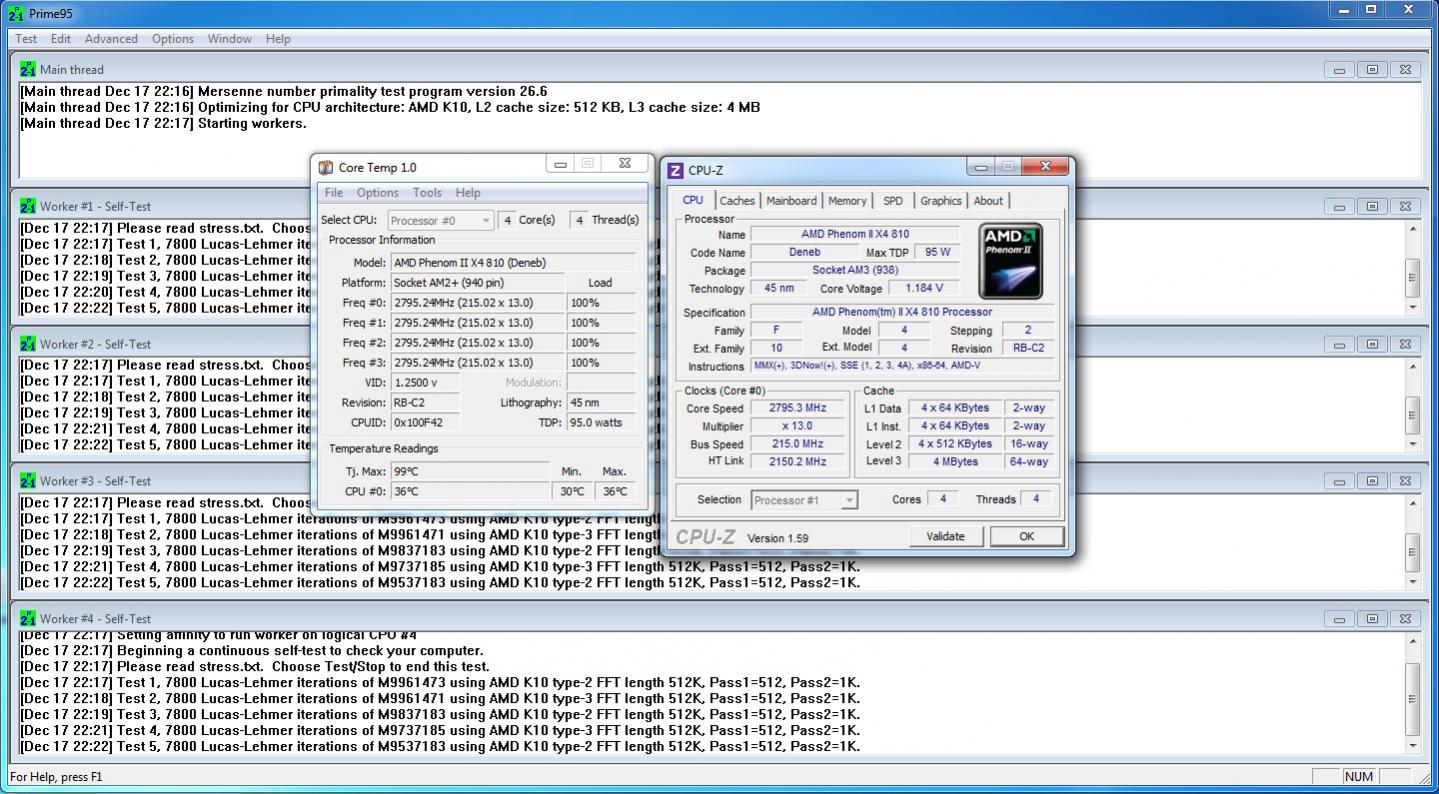Viewport: 1439px width, 794px height.
Task: Maximize the Worker #1 child window
Action: (x=1372, y=206)
